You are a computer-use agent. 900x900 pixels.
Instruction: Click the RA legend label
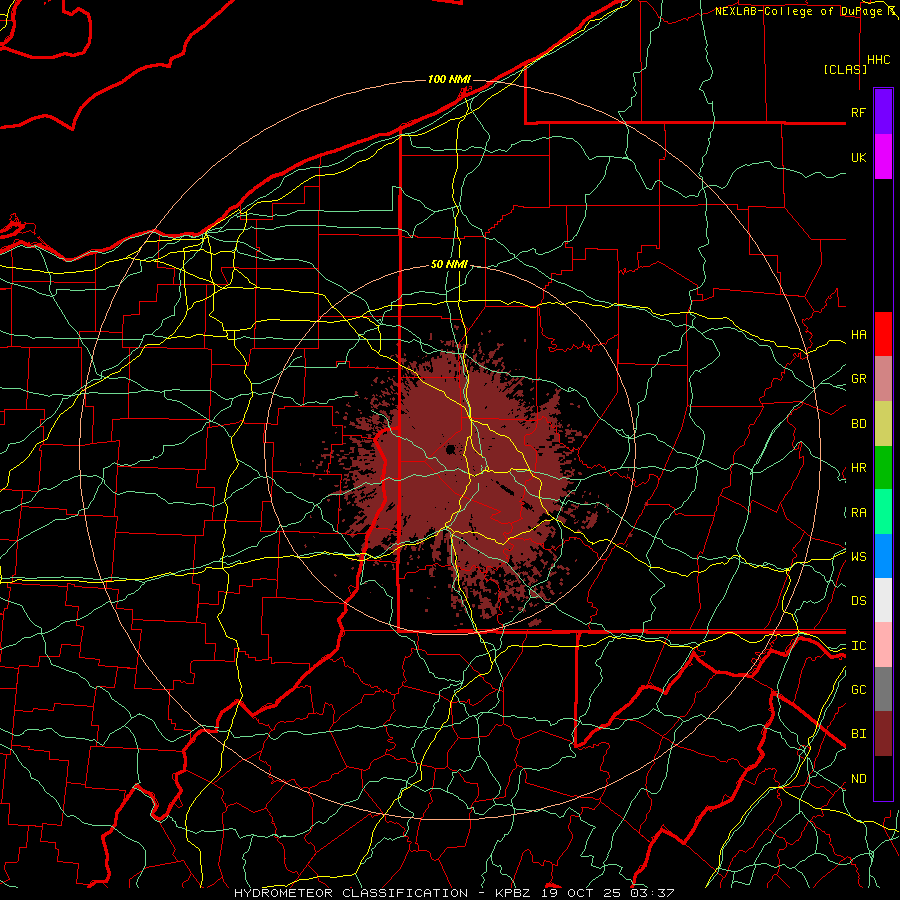[x=858, y=513]
